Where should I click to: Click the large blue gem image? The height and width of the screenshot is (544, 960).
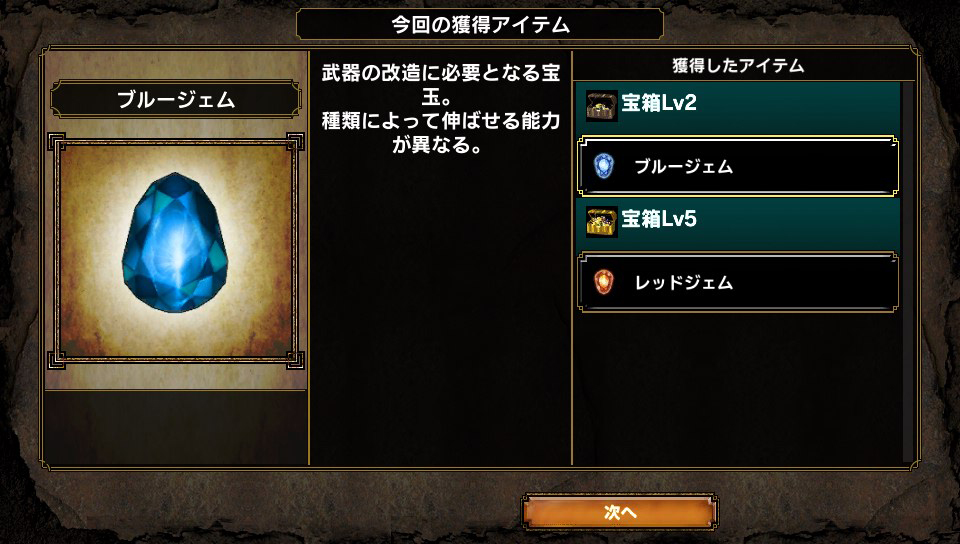tap(175, 242)
